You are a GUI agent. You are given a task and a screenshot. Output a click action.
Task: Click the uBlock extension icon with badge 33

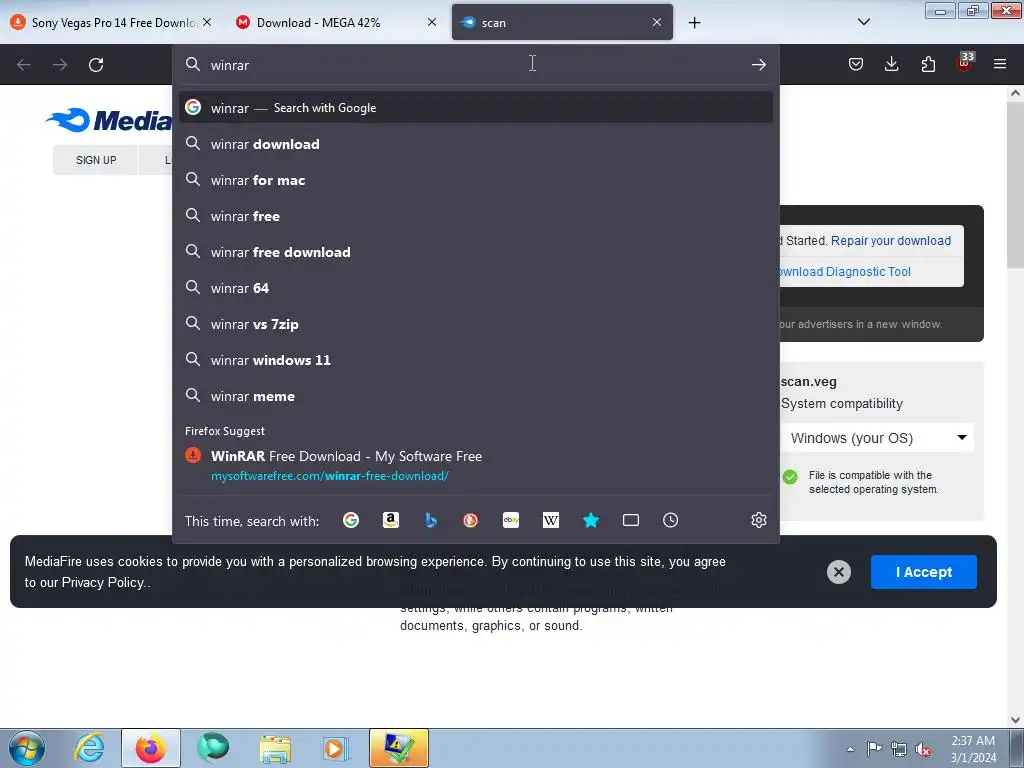tap(965, 63)
